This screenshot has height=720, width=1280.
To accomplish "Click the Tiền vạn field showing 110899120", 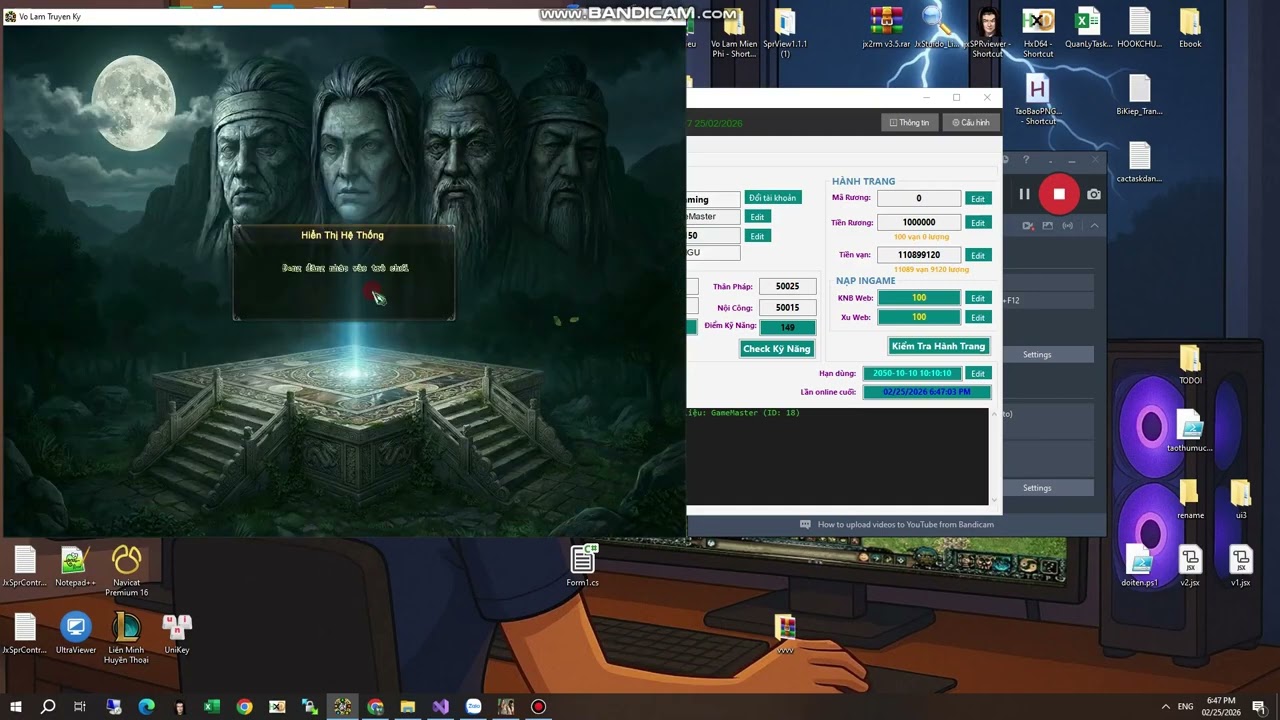I will 919,254.
